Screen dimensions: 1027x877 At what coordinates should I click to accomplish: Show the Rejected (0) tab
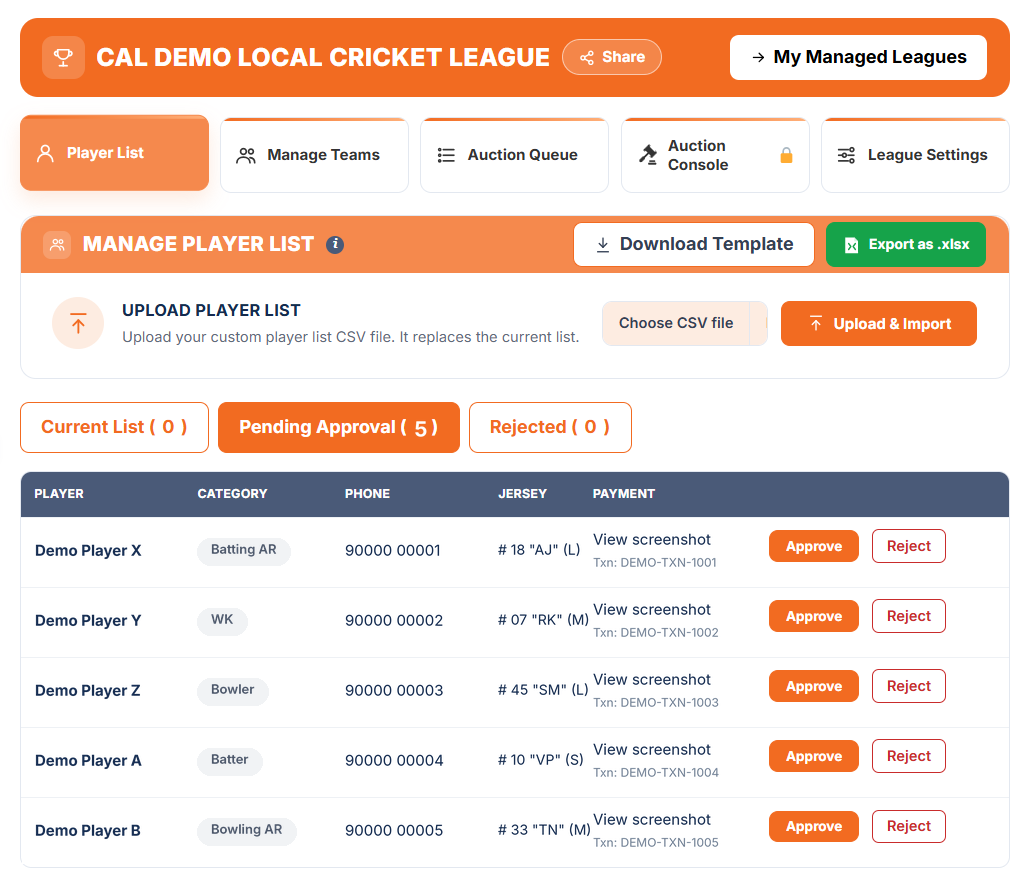coord(550,427)
